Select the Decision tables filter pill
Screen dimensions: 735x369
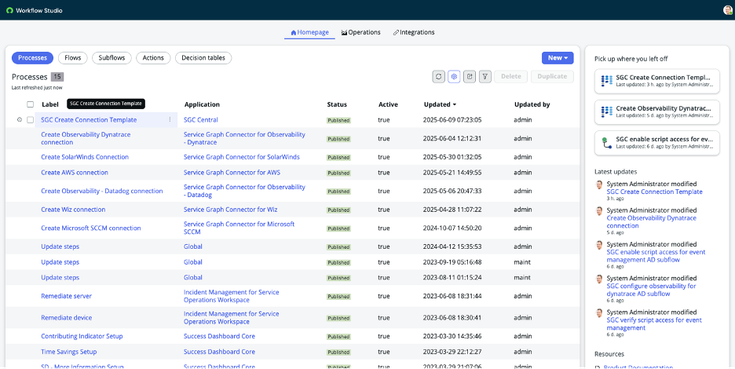pyautogui.click(x=203, y=58)
